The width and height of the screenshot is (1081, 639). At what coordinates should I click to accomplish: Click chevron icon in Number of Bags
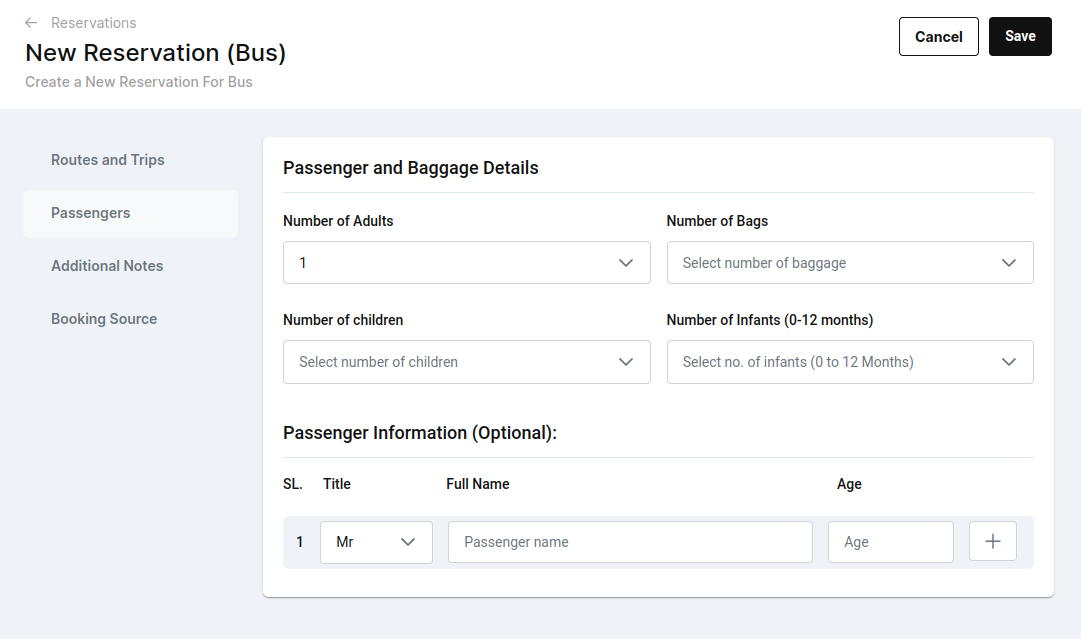pos(1009,263)
